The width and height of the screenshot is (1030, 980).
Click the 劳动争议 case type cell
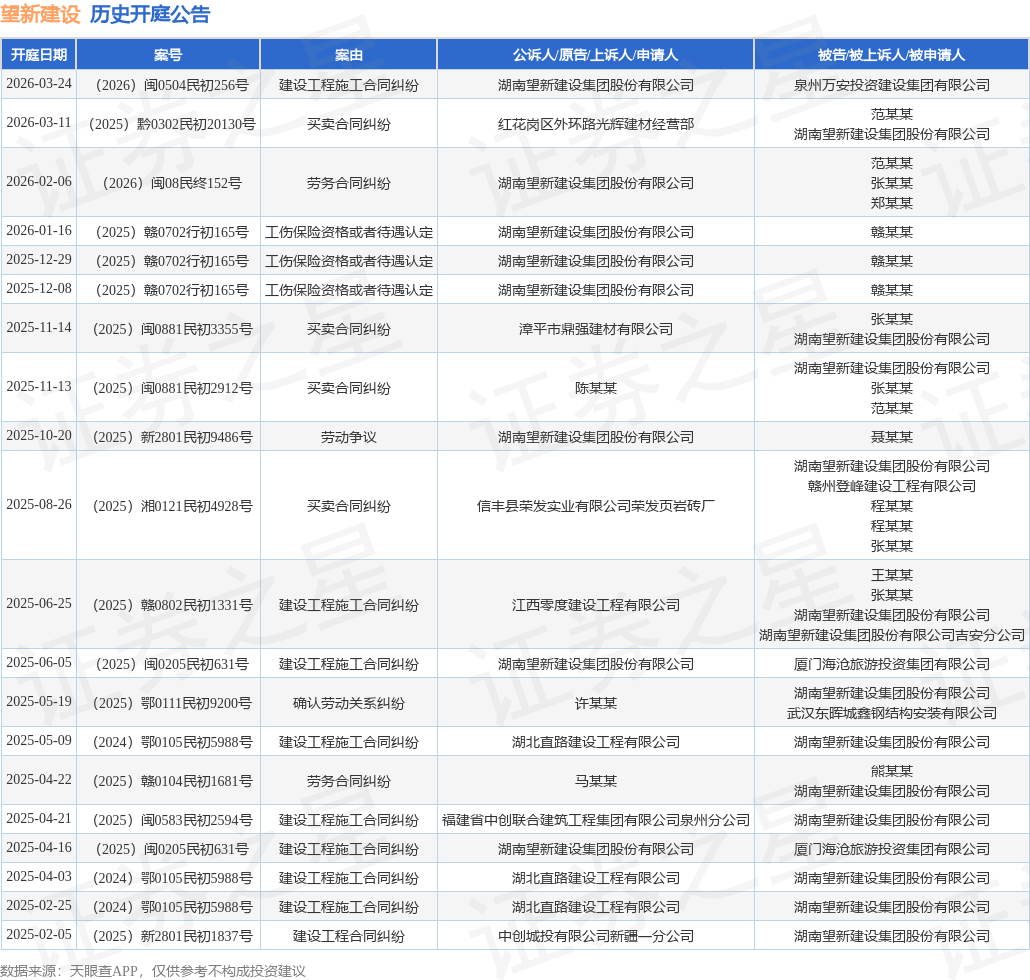pyautogui.click(x=349, y=437)
